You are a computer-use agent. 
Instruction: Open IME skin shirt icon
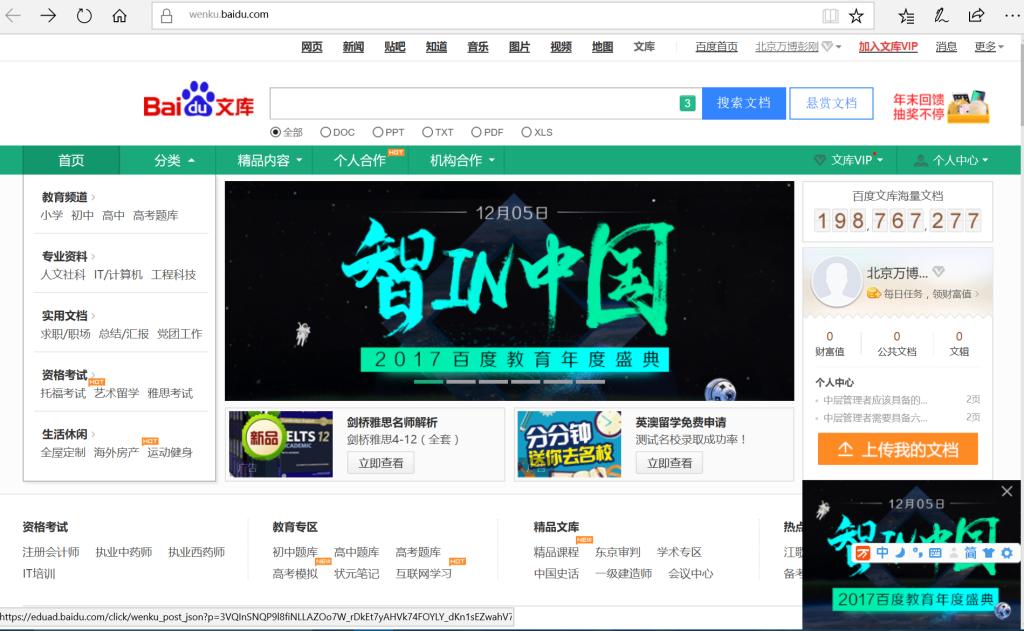point(989,553)
